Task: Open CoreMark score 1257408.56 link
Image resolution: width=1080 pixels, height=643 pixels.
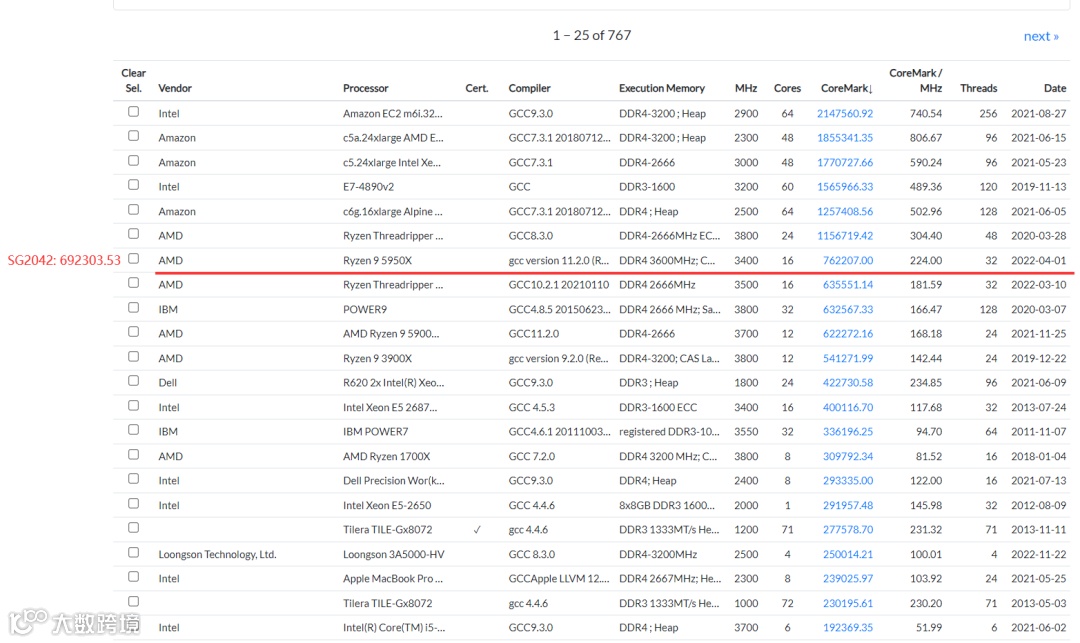Action: click(x=844, y=211)
